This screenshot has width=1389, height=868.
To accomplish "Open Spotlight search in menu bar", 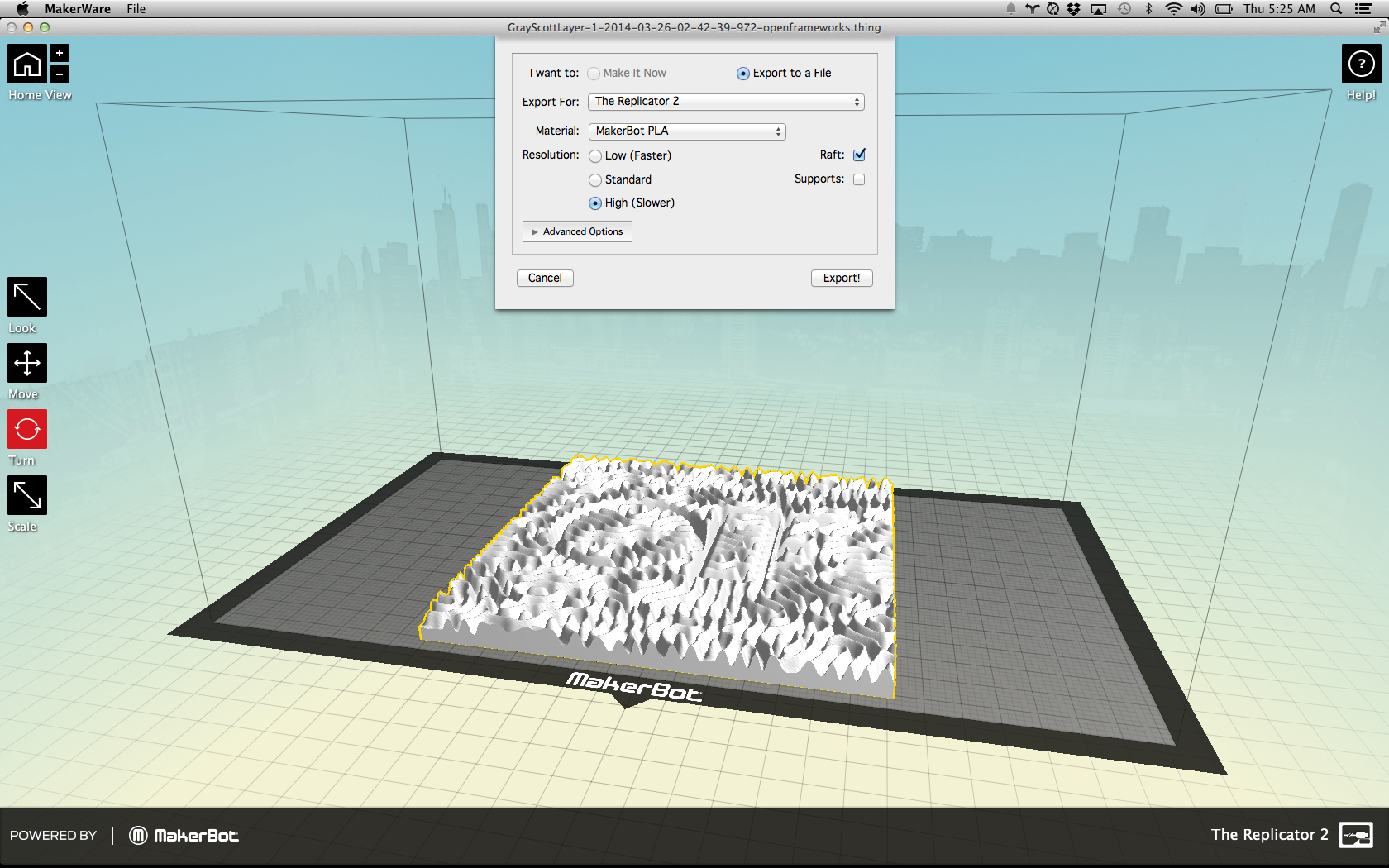I will click(x=1335, y=9).
